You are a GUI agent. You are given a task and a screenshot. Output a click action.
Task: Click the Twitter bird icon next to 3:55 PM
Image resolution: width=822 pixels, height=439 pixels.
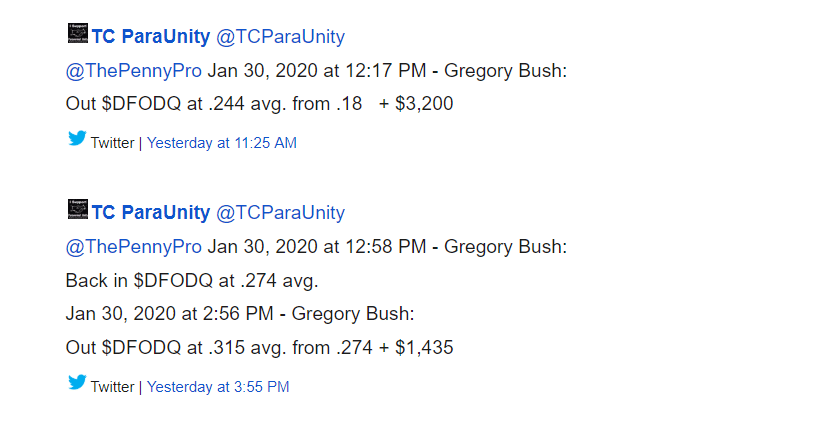77,382
